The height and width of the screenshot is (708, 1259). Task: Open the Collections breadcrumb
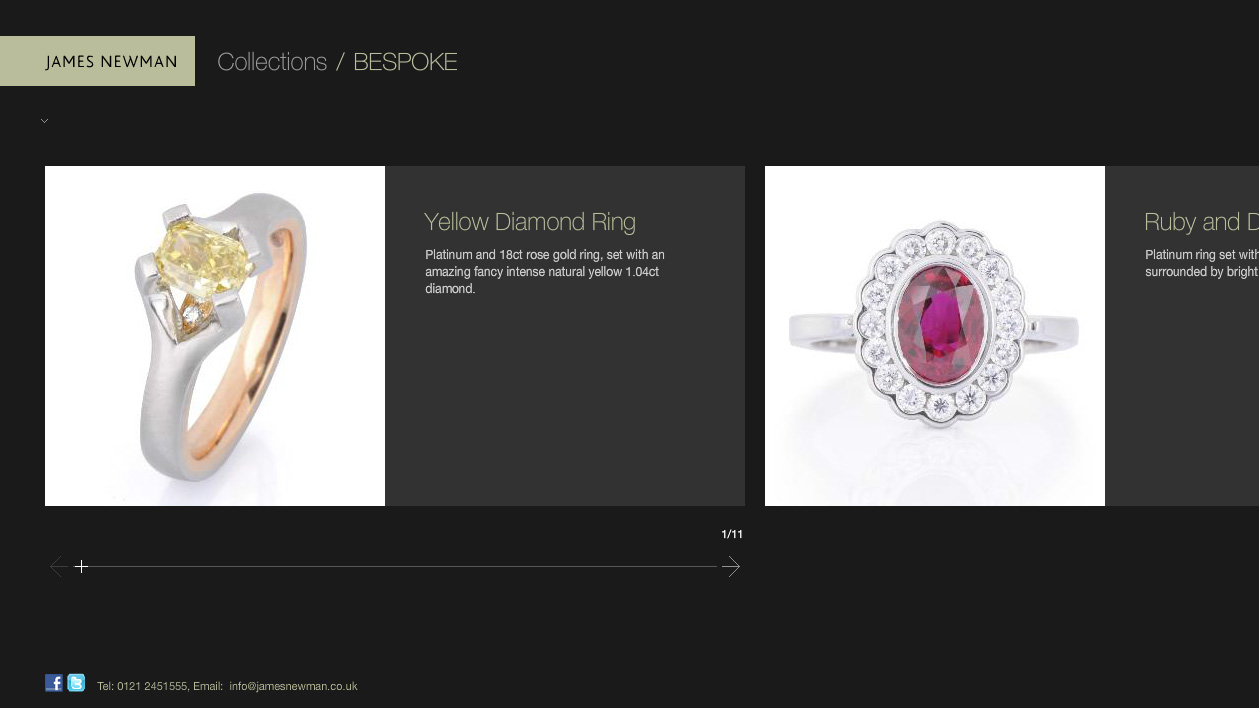pos(272,61)
